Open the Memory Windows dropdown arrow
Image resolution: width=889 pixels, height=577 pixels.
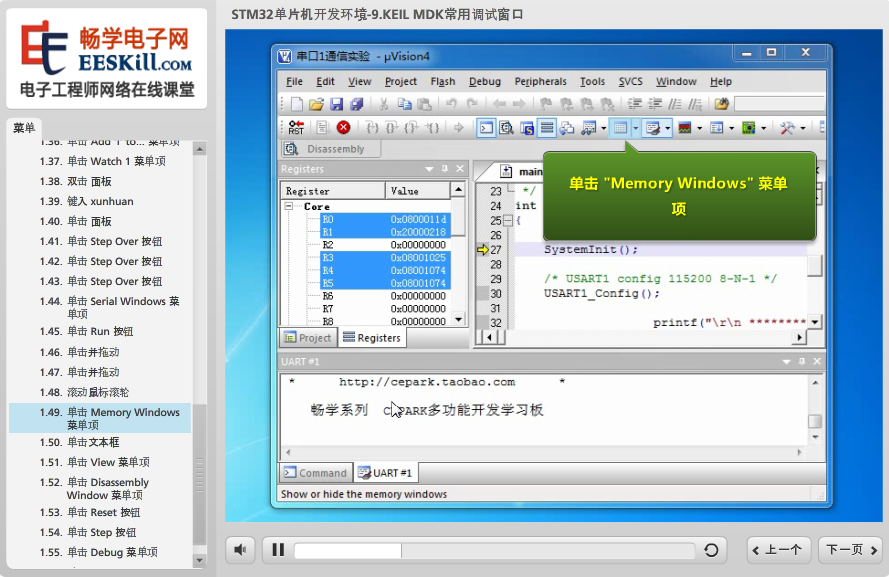coord(636,128)
